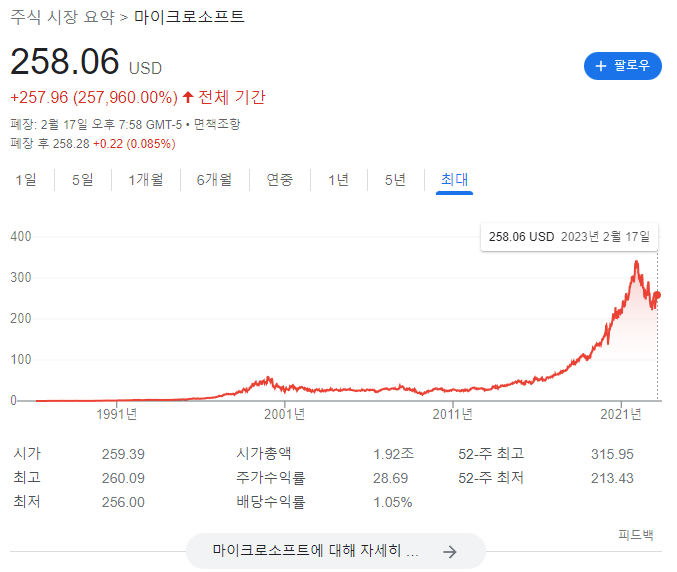Click the 258.06 USD chart tooltip
The width and height of the screenshot is (677, 572).
click(x=569, y=237)
